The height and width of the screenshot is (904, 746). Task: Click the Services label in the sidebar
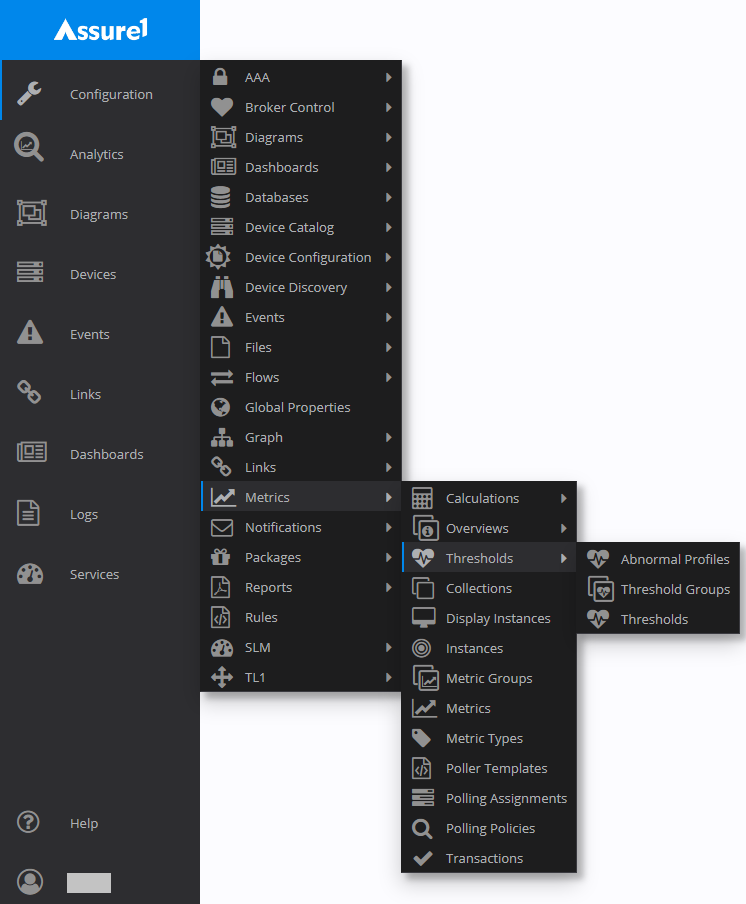coord(95,574)
